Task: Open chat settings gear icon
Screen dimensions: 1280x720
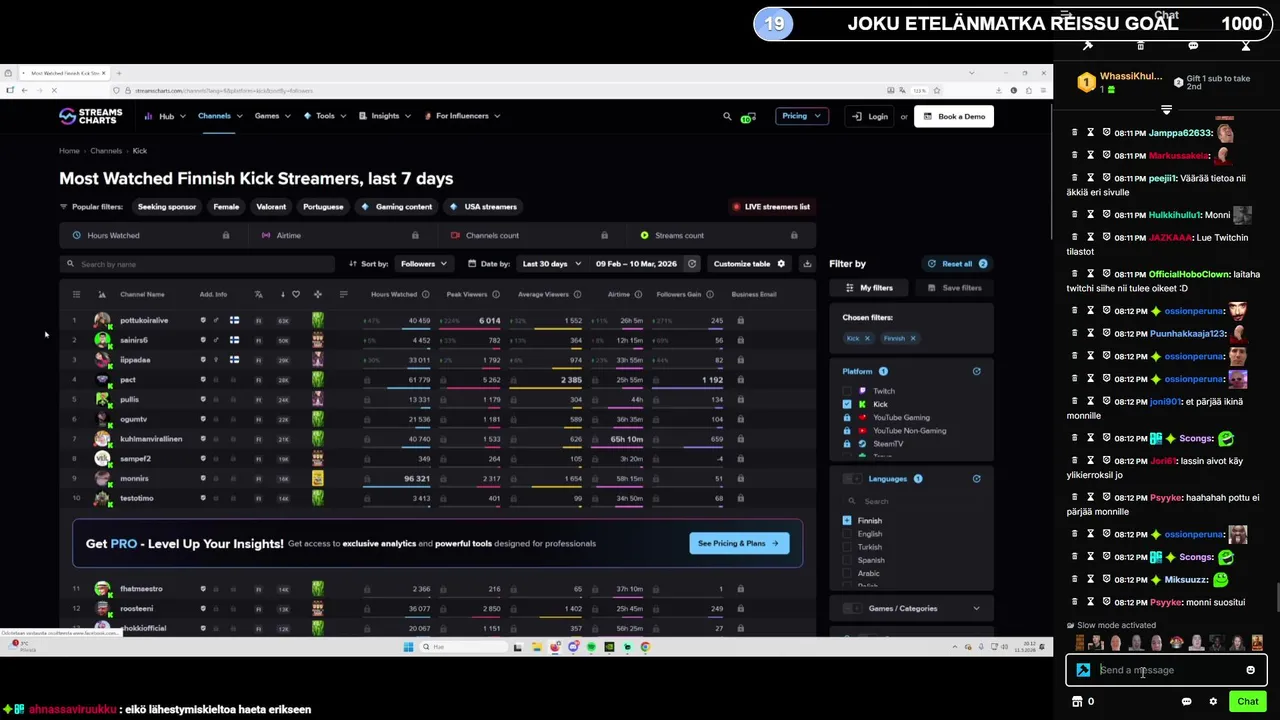Action: coord(1213,701)
